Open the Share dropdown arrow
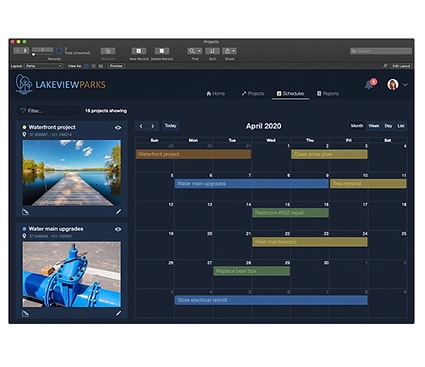Screen dimensions: 425x367 234,51
